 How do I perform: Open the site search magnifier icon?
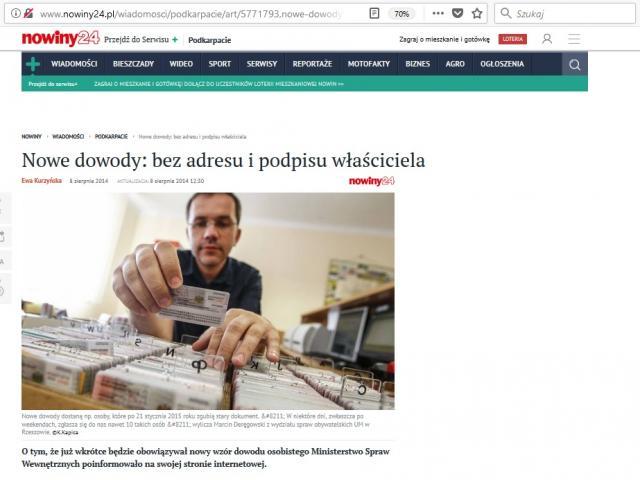(x=575, y=64)
